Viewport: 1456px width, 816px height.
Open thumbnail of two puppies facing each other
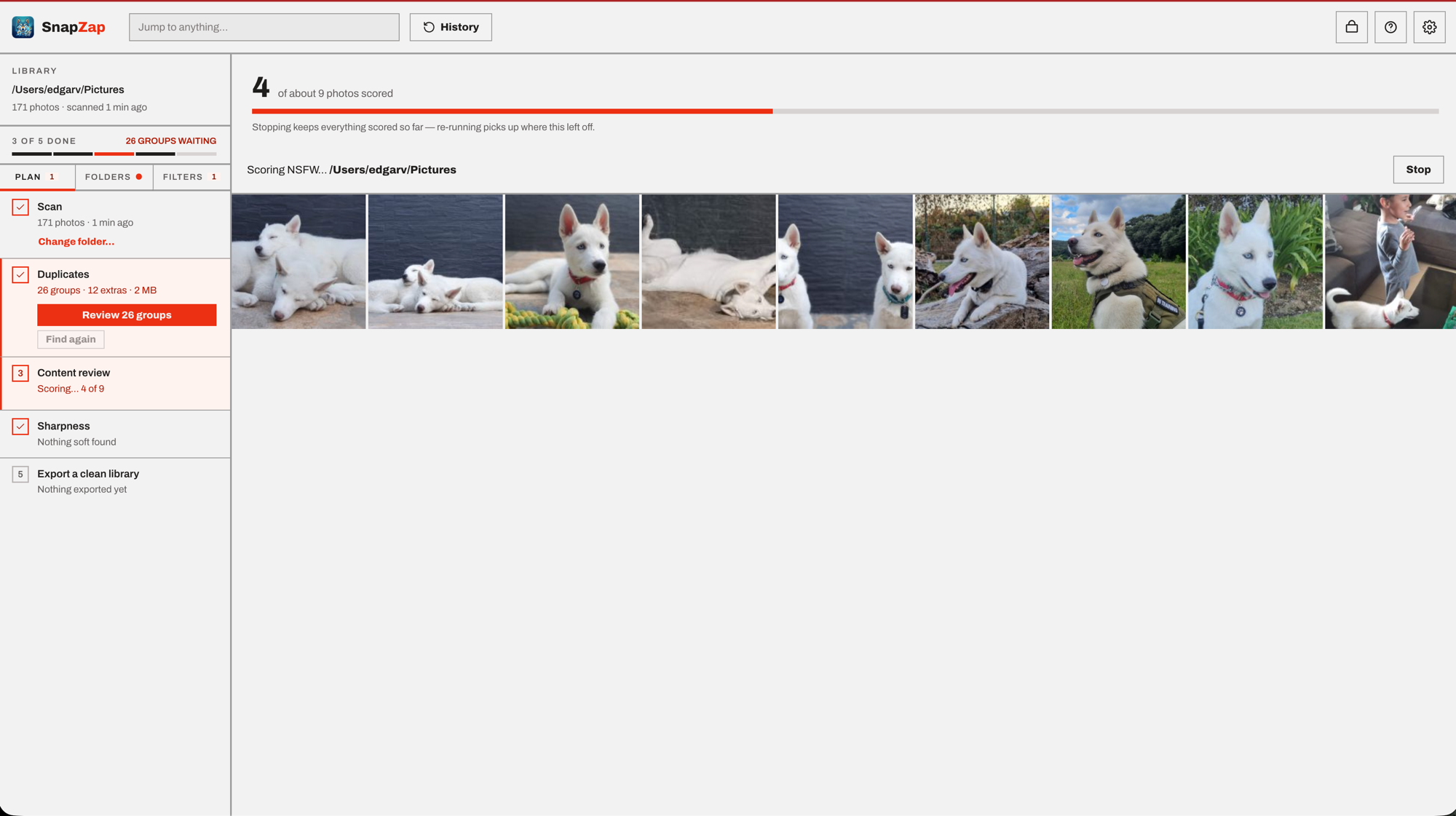[x=845, y=261]
